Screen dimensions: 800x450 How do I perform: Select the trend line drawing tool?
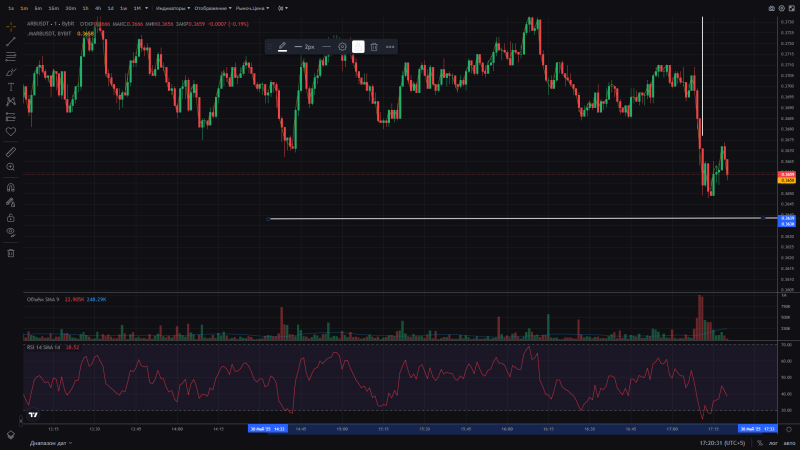pos(11,41)
